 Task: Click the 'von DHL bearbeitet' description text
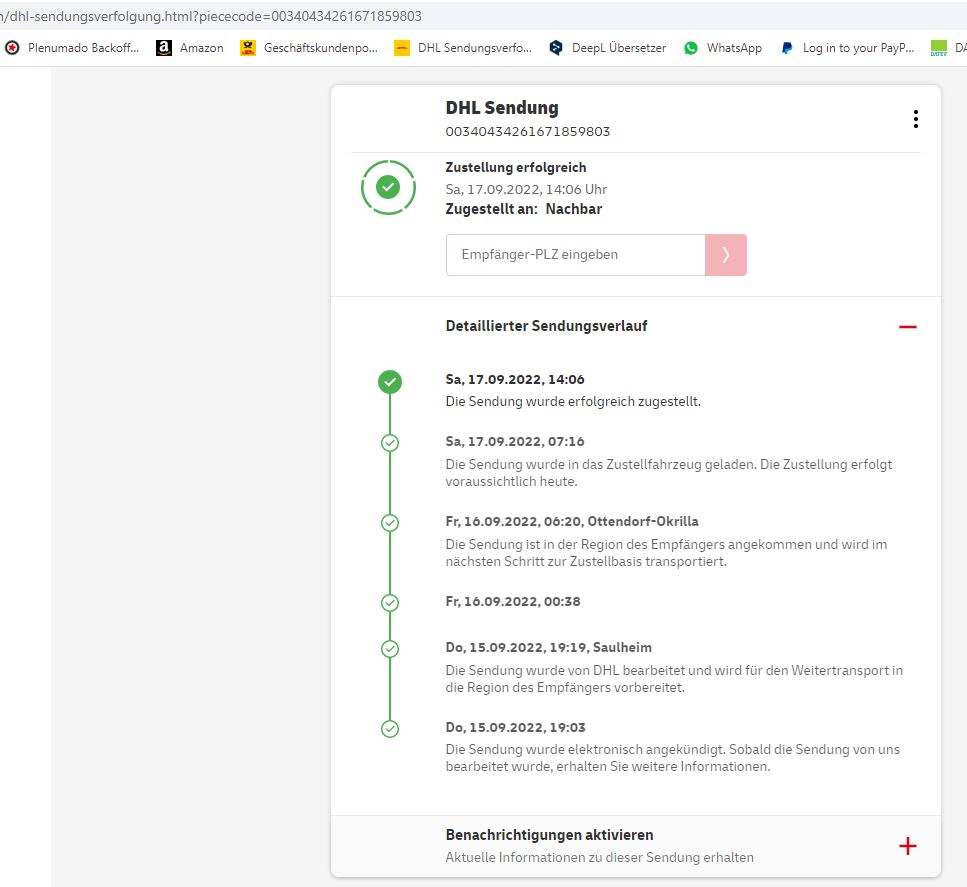(674, 679)
